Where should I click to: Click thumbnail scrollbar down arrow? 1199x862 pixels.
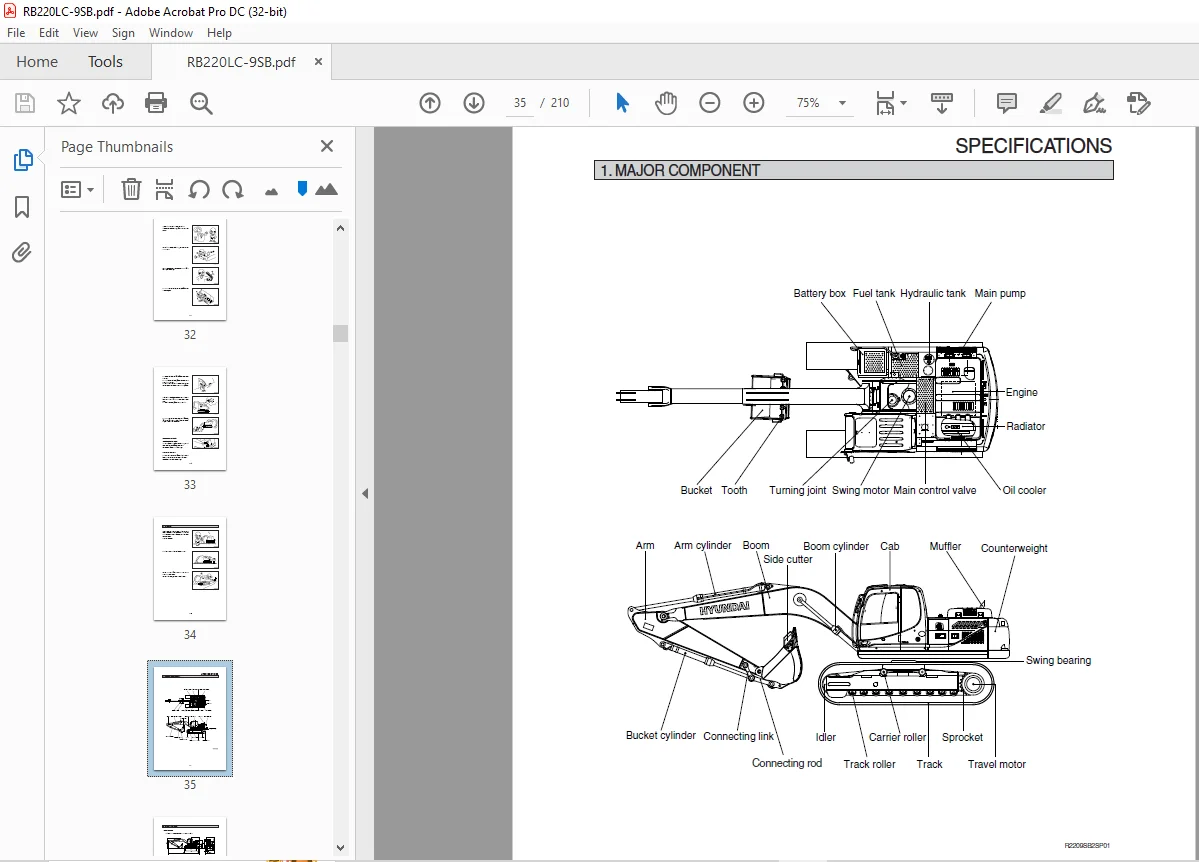pyautogui.click(x=340, y=847)
